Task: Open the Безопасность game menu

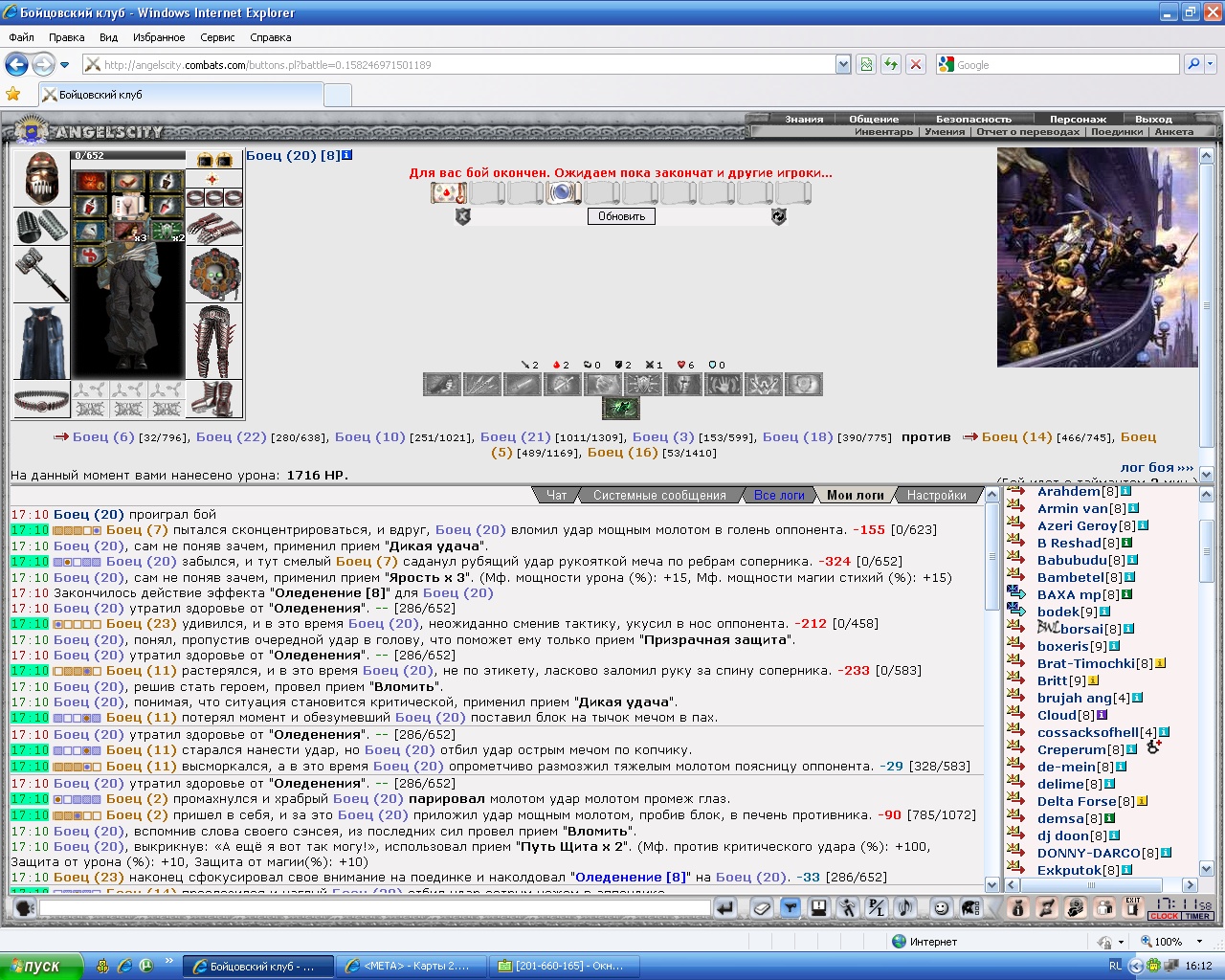Action: point(973,120)
